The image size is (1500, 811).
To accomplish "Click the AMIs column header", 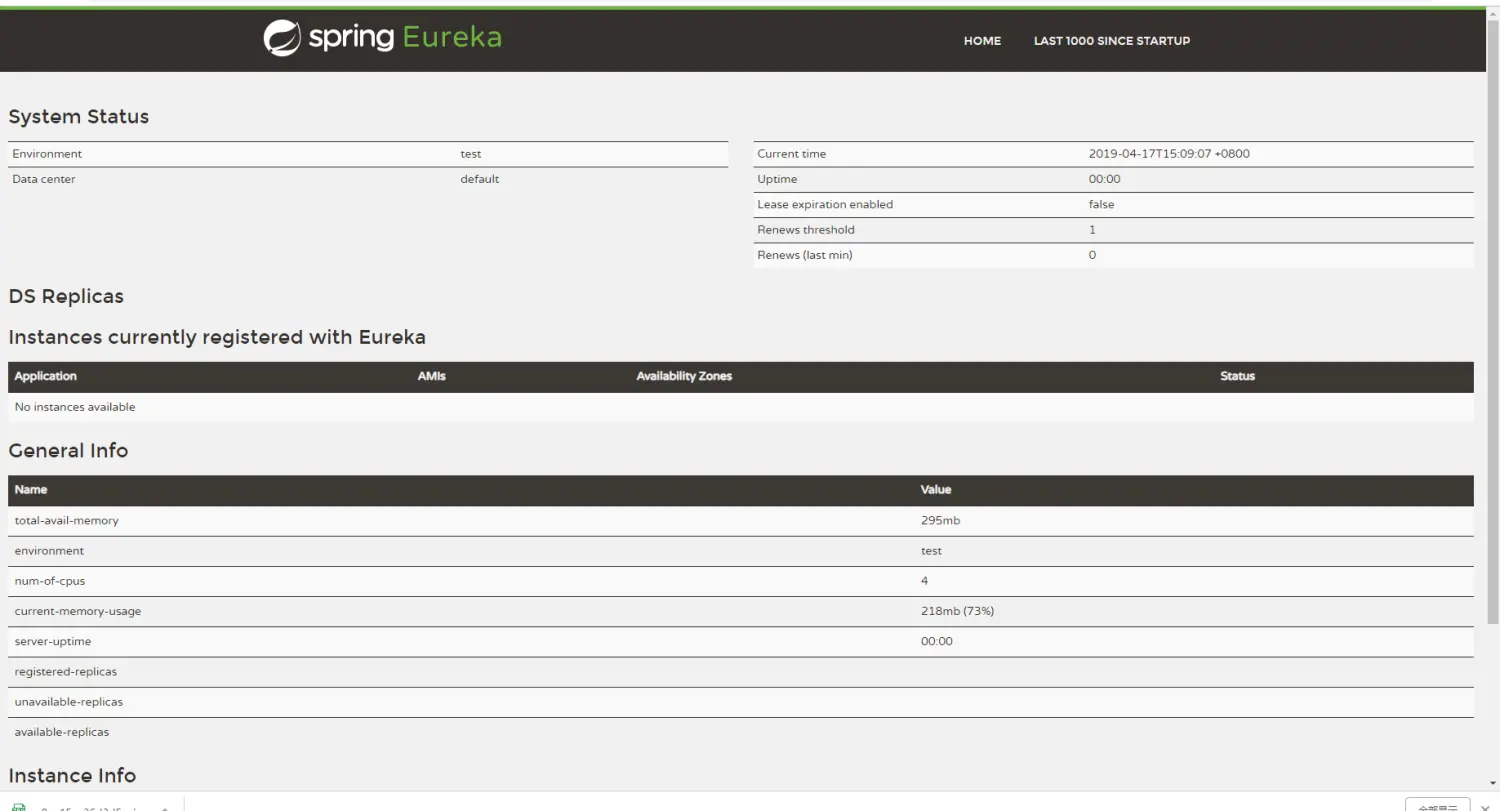I will [x=432, y=376].
